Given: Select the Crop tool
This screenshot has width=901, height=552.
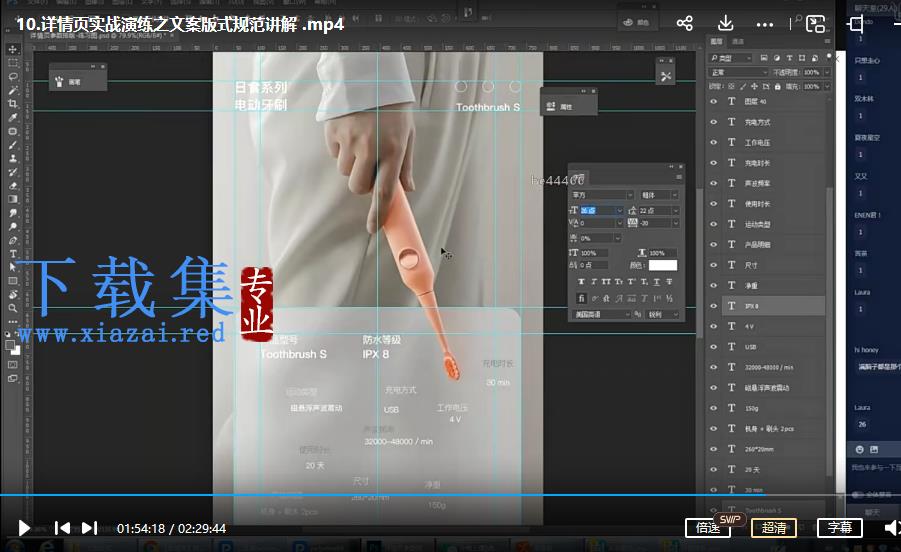Looking at the screenshot, I should [13, 104].
